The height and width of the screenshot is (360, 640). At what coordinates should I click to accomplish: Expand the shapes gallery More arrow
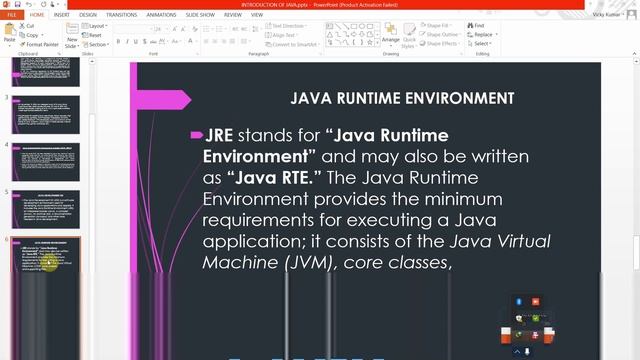pyautogui.click(x=377, y=42)
